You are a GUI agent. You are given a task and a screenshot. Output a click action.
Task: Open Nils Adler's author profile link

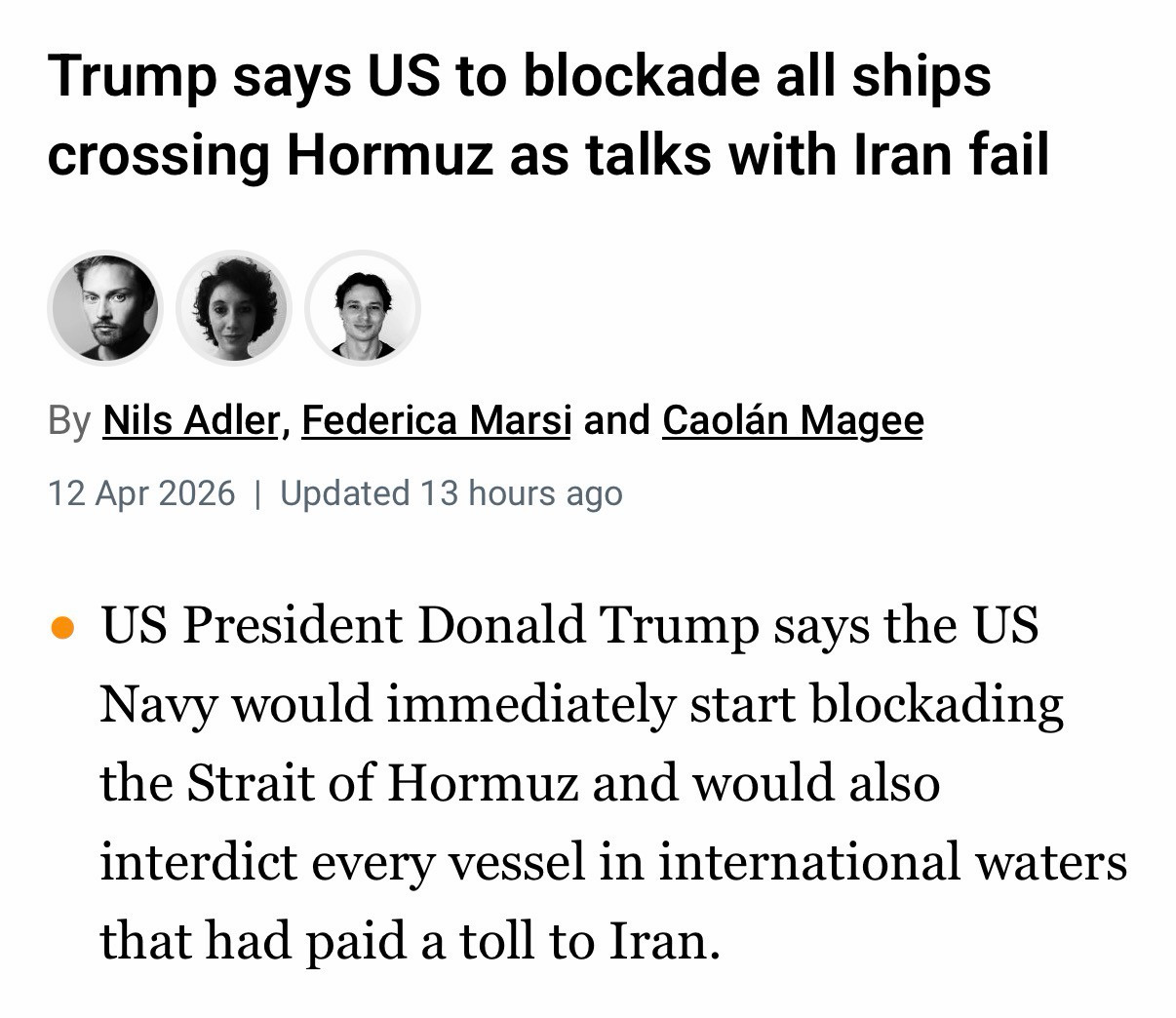click(x=191, y=420)
